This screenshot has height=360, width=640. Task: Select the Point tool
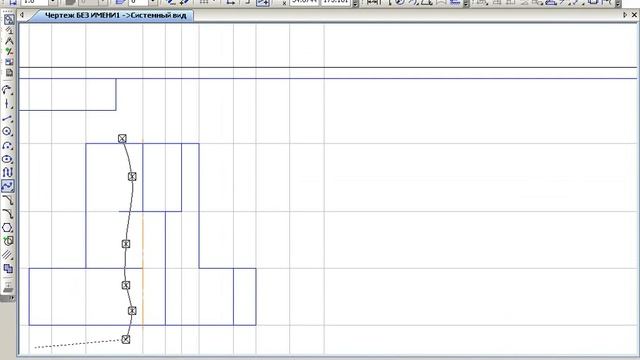click(x=8, y=90)
